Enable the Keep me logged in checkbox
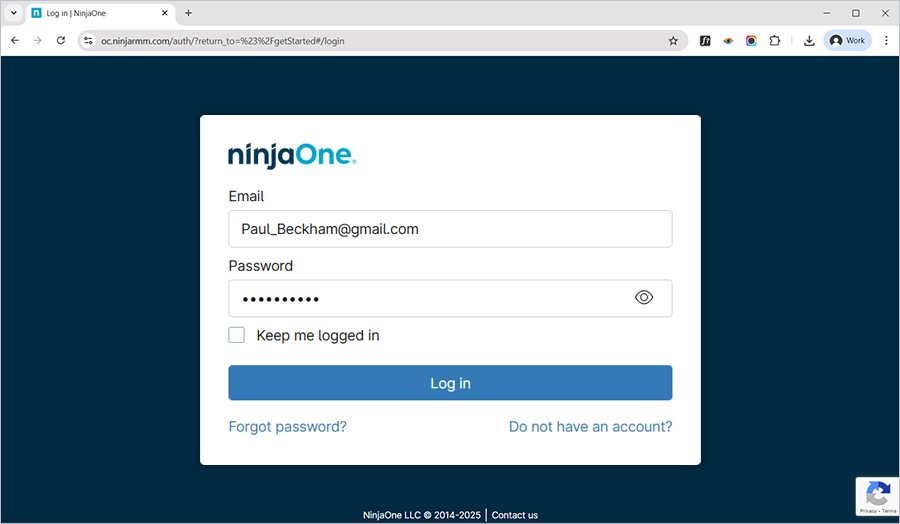The height and width of the screenshot is (524, 900). pos(237,335)
